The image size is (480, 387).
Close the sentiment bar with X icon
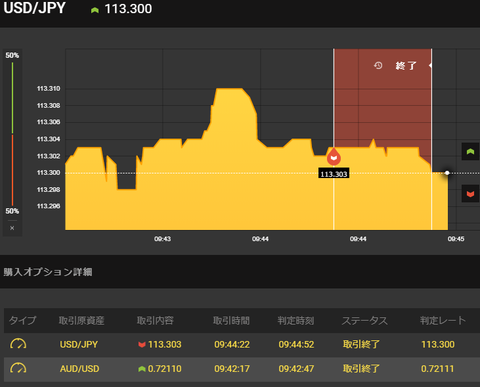click(x=12, y=228)
